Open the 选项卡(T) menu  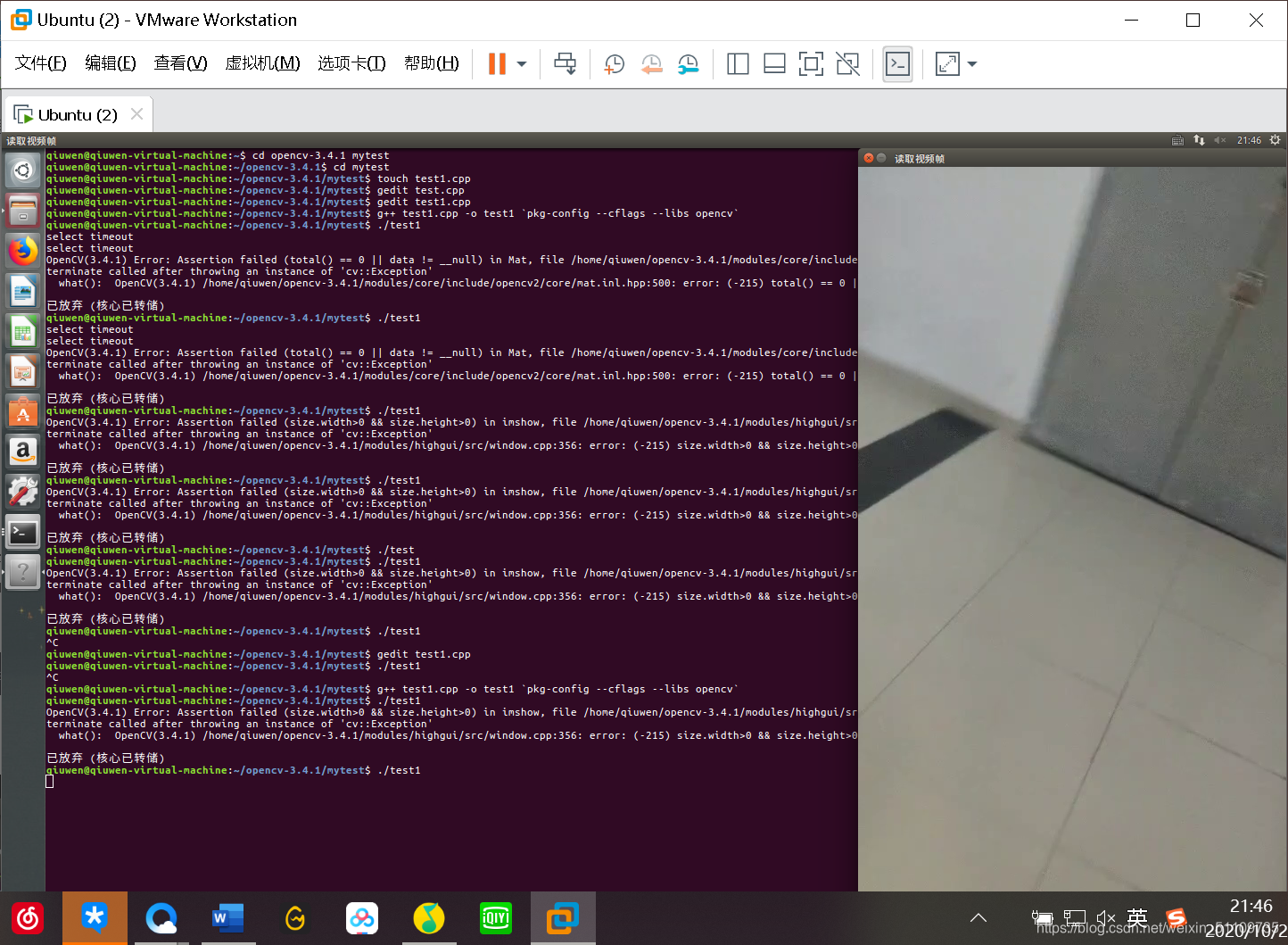pyautogui.click(x=351, y=62)
